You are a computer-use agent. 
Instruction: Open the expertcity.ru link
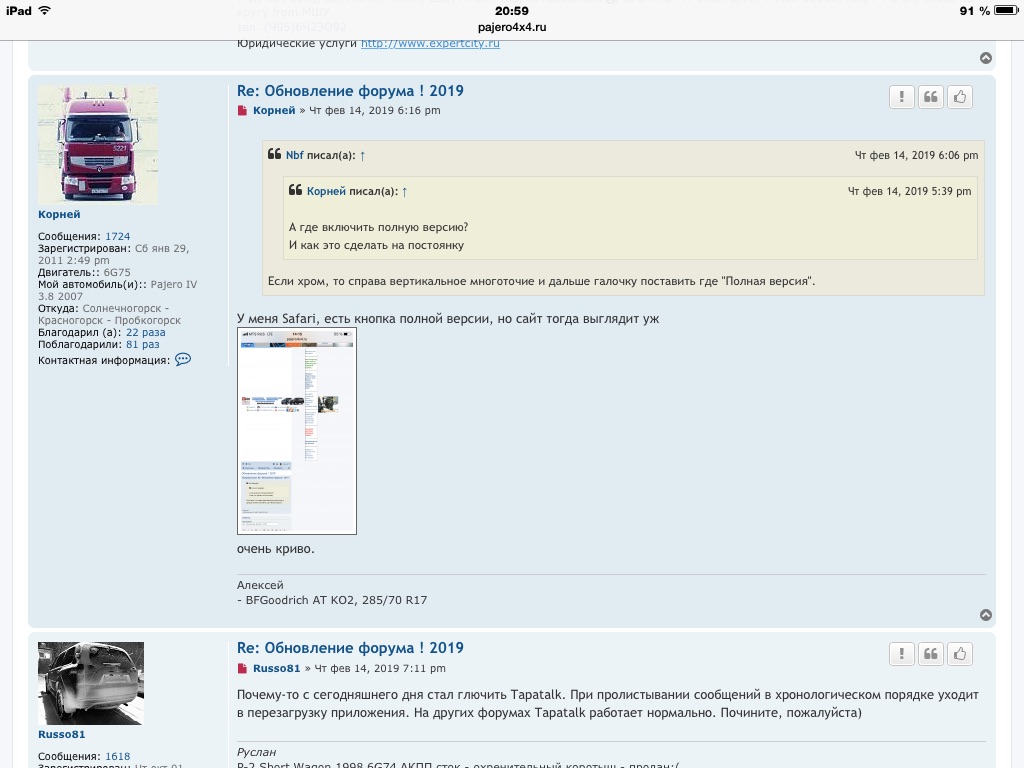coord(430,44)
